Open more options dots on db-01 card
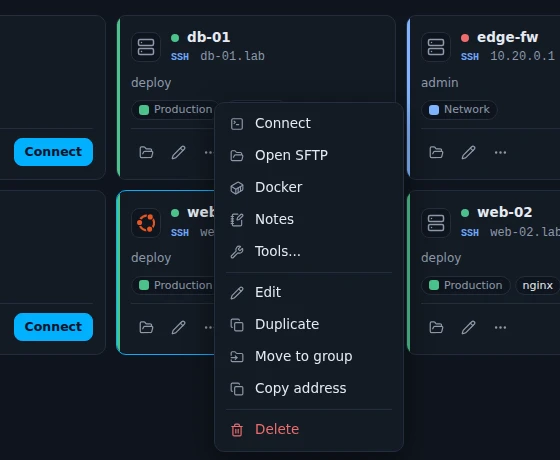This screenshot has height=460, width=560. coord(209,152)
